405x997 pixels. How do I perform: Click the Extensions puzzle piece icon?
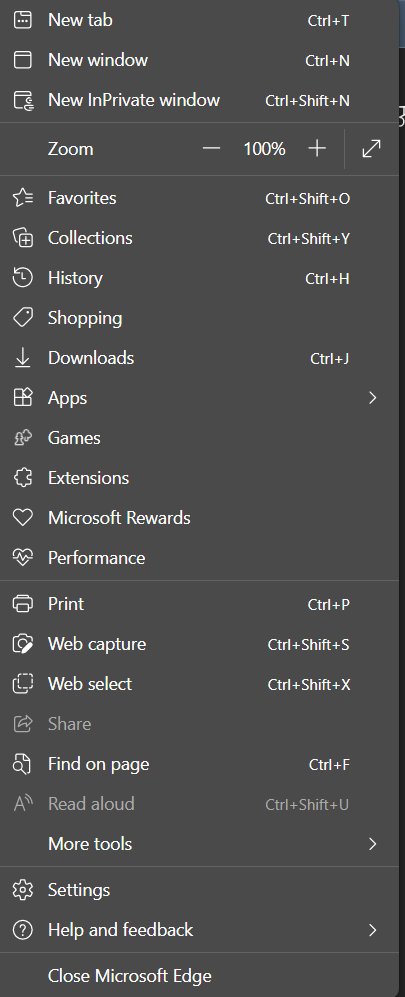23,478
